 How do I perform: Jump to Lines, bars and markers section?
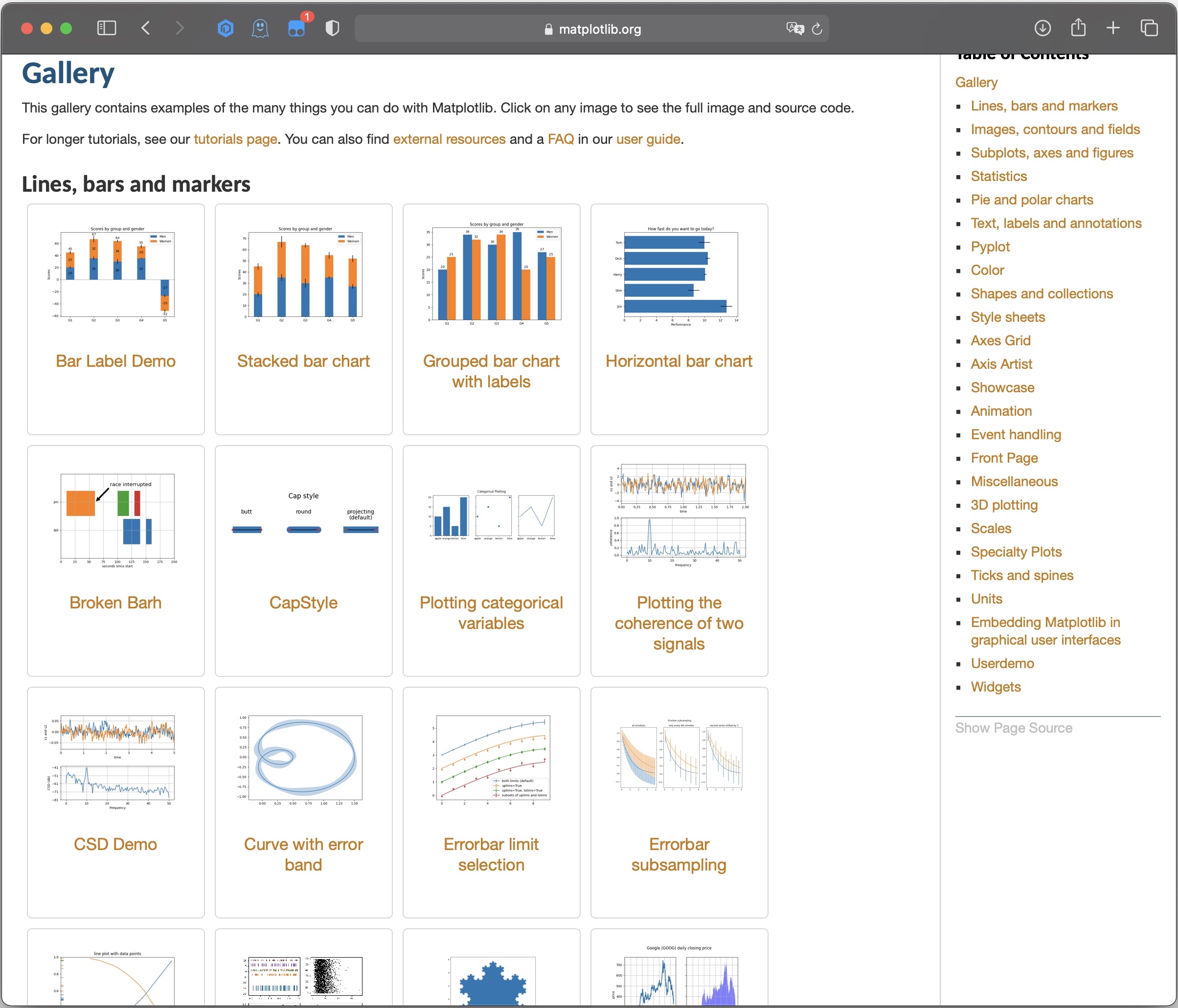point(1044,106)
